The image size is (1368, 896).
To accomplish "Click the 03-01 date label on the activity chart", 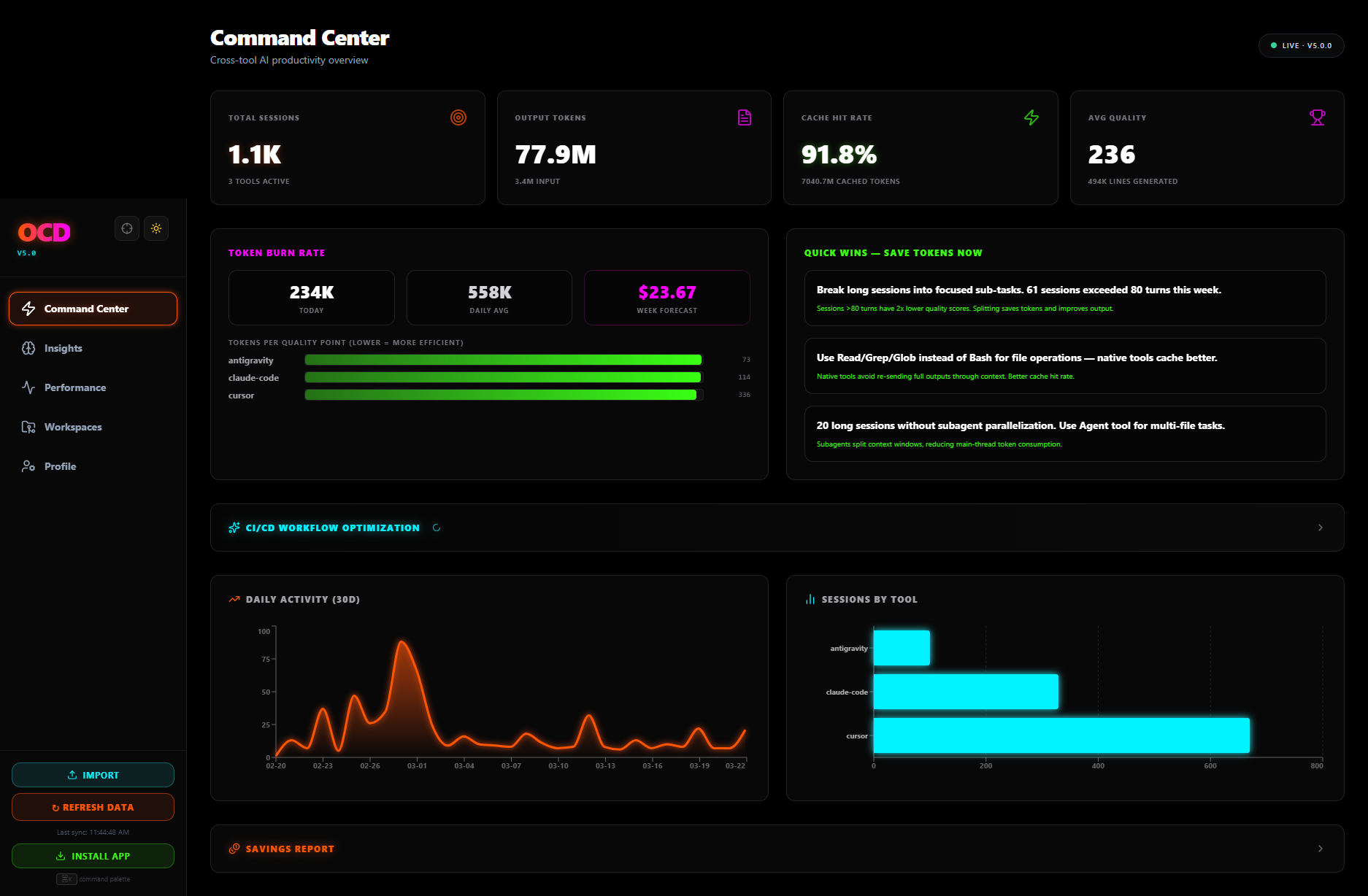I will 417,766.
